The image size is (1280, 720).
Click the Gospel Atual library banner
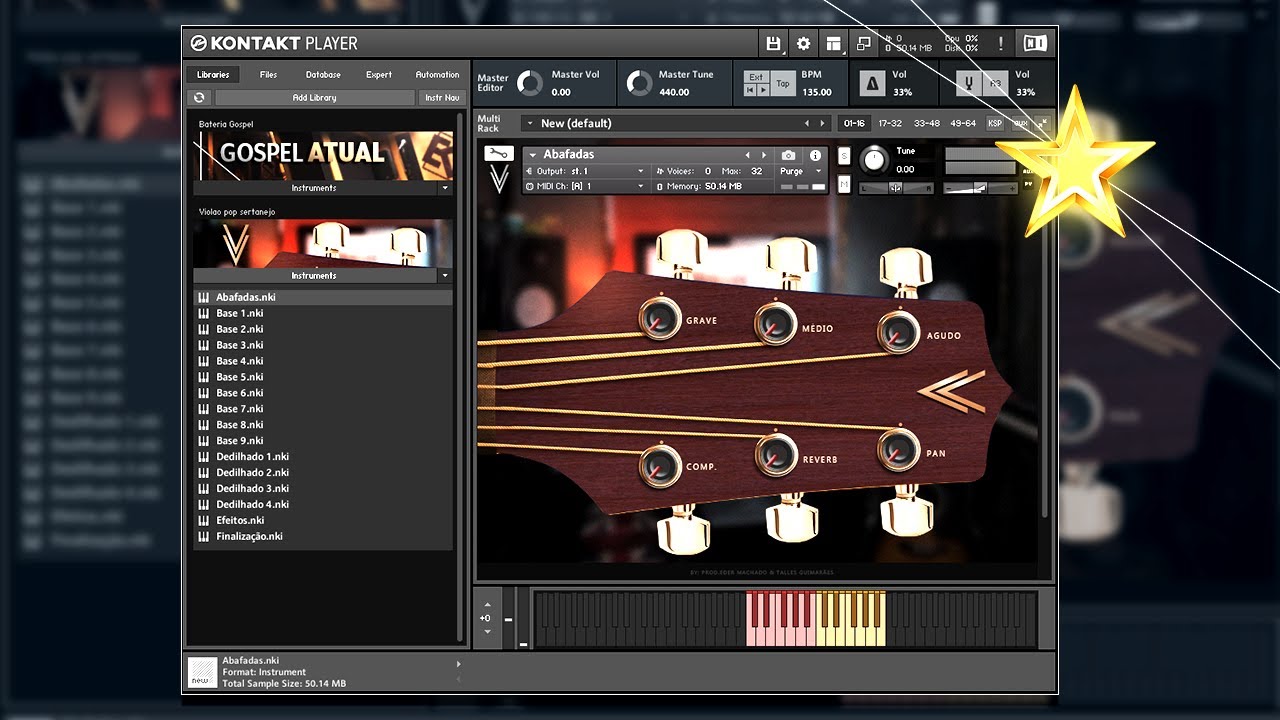point(323,155)
